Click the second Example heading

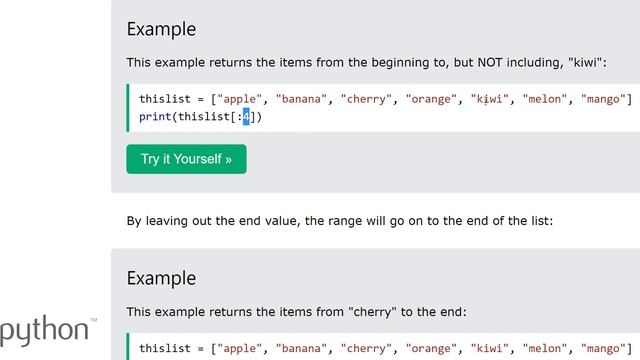(161, 278)
